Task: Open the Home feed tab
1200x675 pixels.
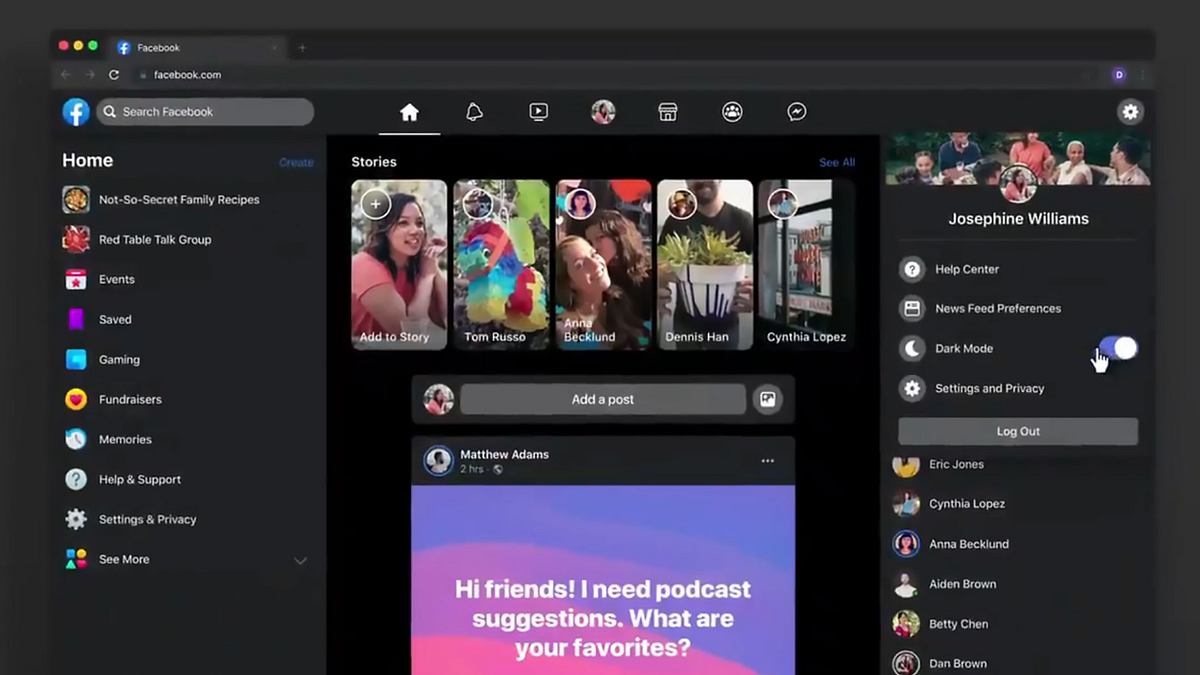Action: pyautogui.click(x=409, y=112)
